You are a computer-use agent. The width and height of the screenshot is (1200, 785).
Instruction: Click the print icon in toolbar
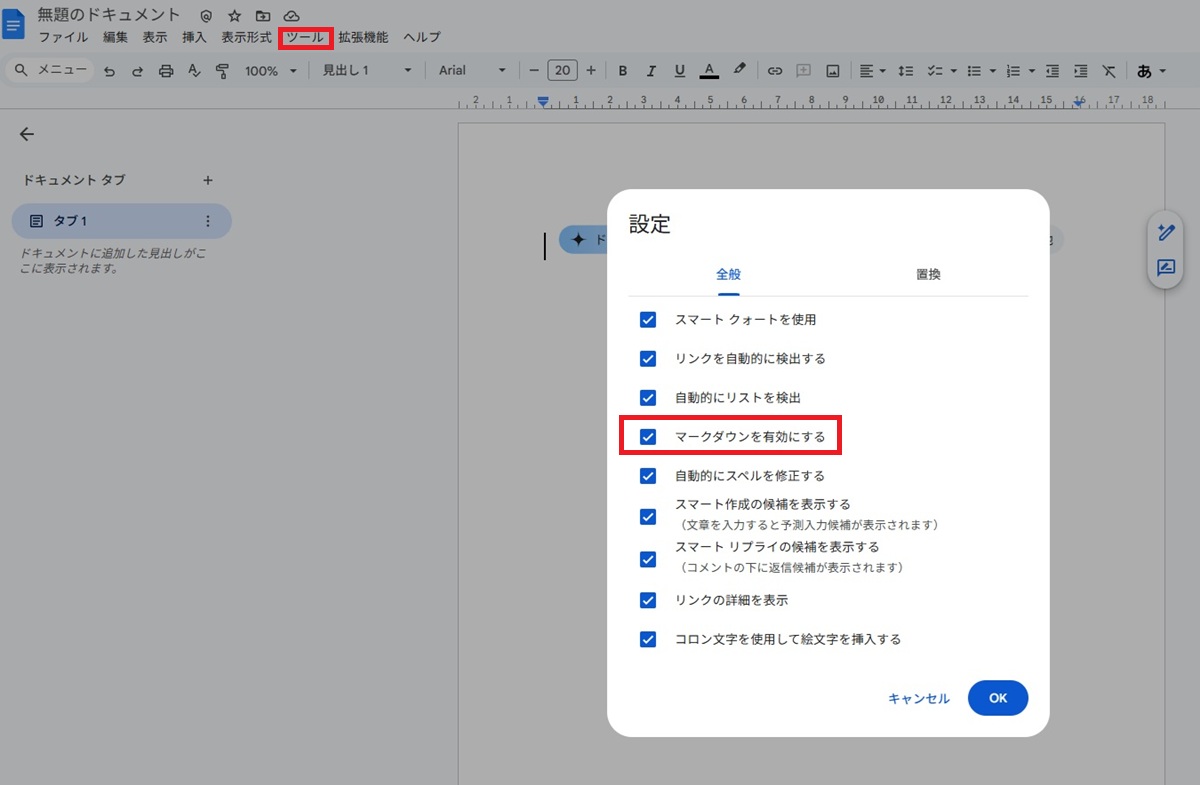[166, 71]
